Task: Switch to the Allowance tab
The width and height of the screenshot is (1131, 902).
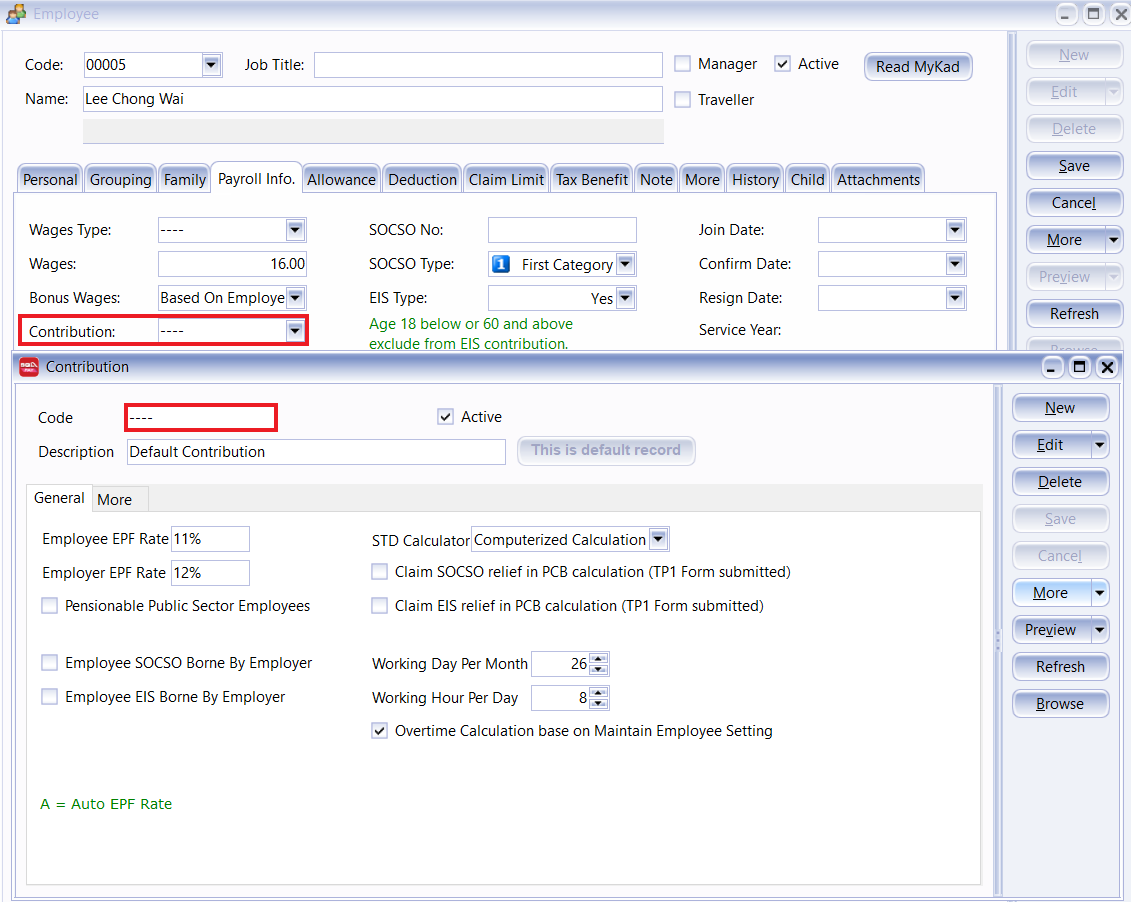Action: tap(341, 180)
